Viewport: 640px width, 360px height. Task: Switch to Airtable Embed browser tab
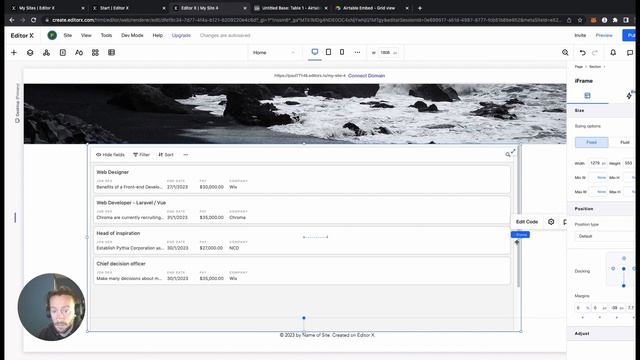coord(371,8)
